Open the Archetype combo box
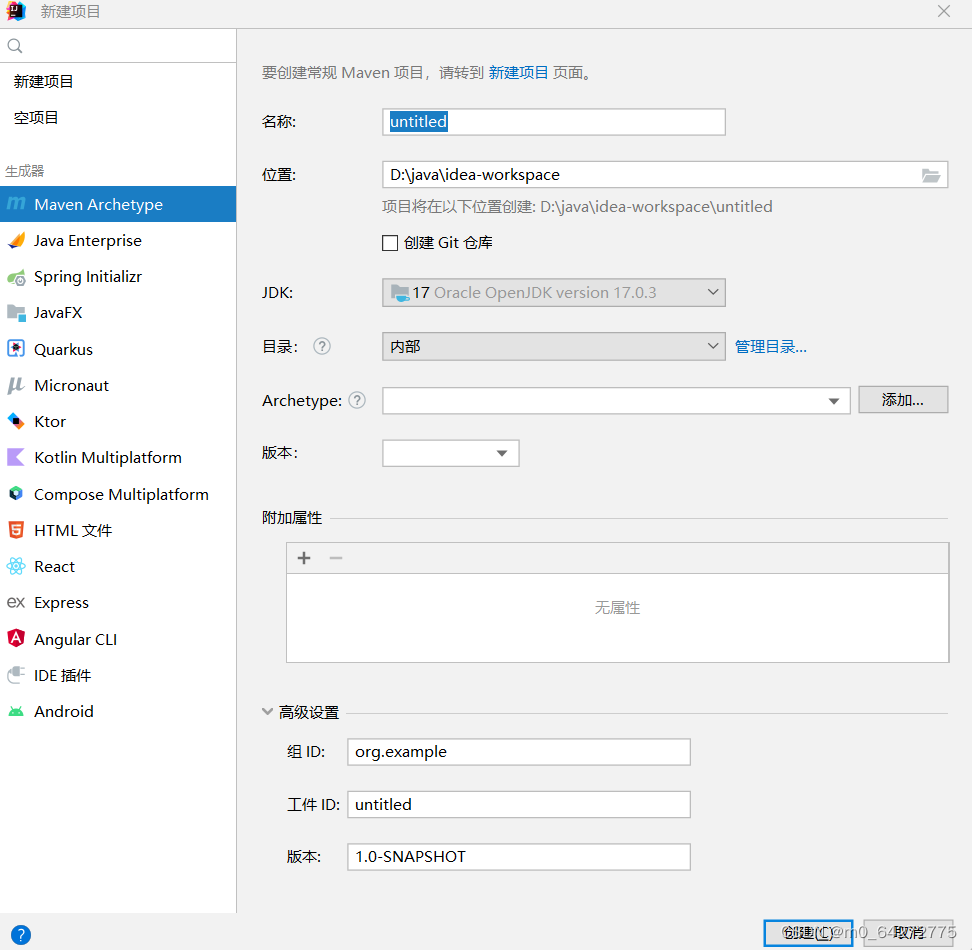The image size is (972, 950). click(616, 401)
